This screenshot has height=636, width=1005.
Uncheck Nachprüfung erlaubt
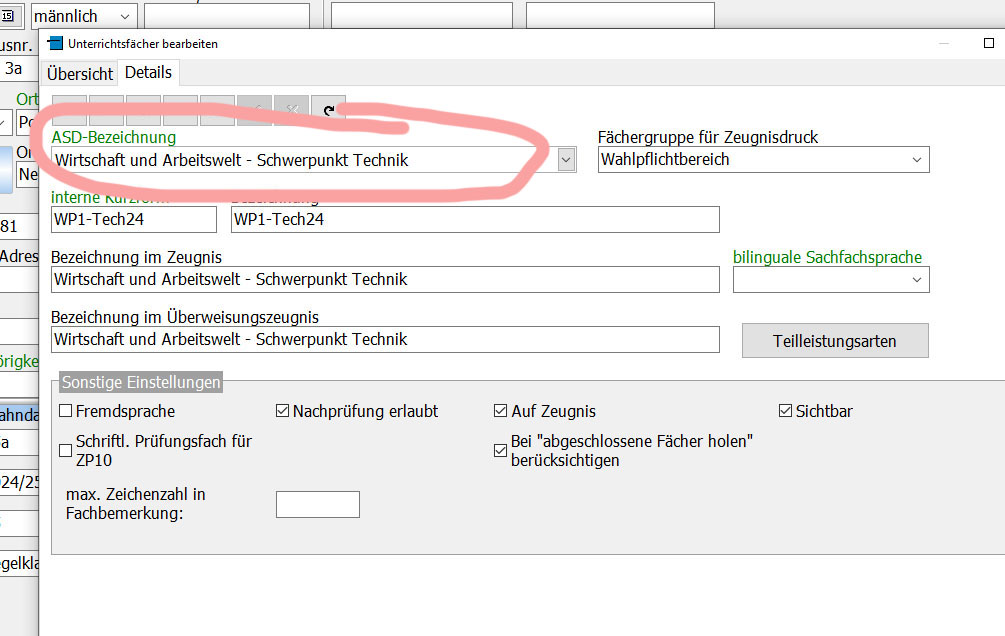coord(283,411)
